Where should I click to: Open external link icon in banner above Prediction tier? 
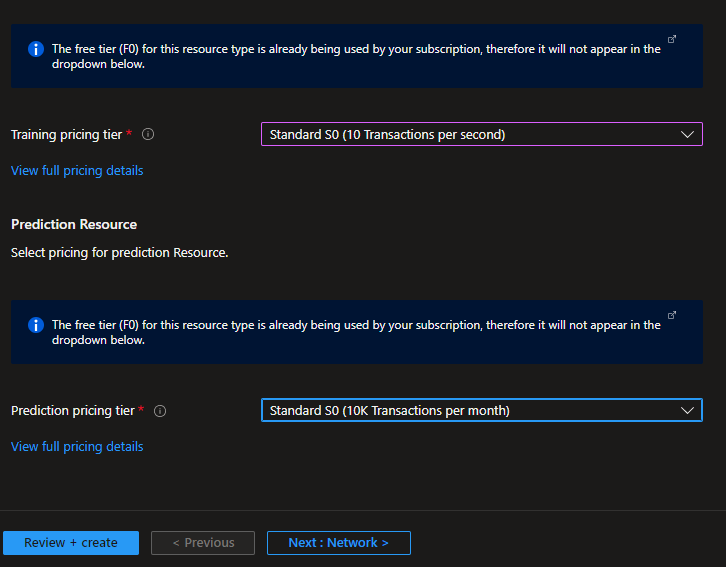coord(672,315)
